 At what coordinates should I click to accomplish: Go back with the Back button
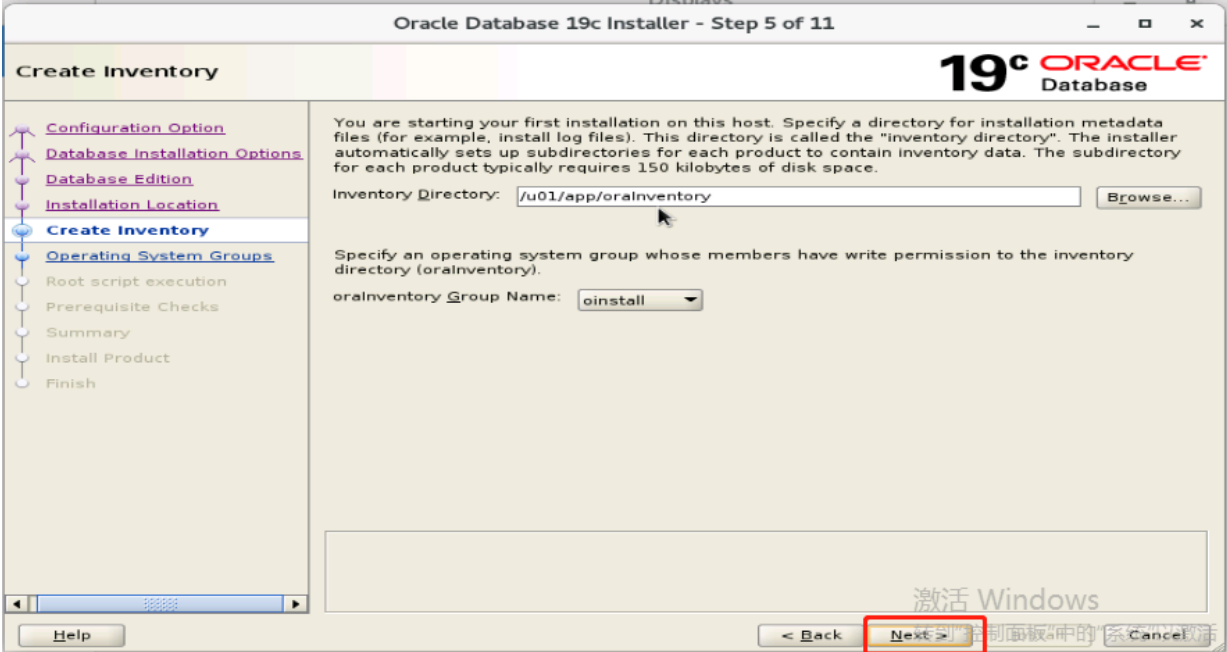click(x=811, y=635)
